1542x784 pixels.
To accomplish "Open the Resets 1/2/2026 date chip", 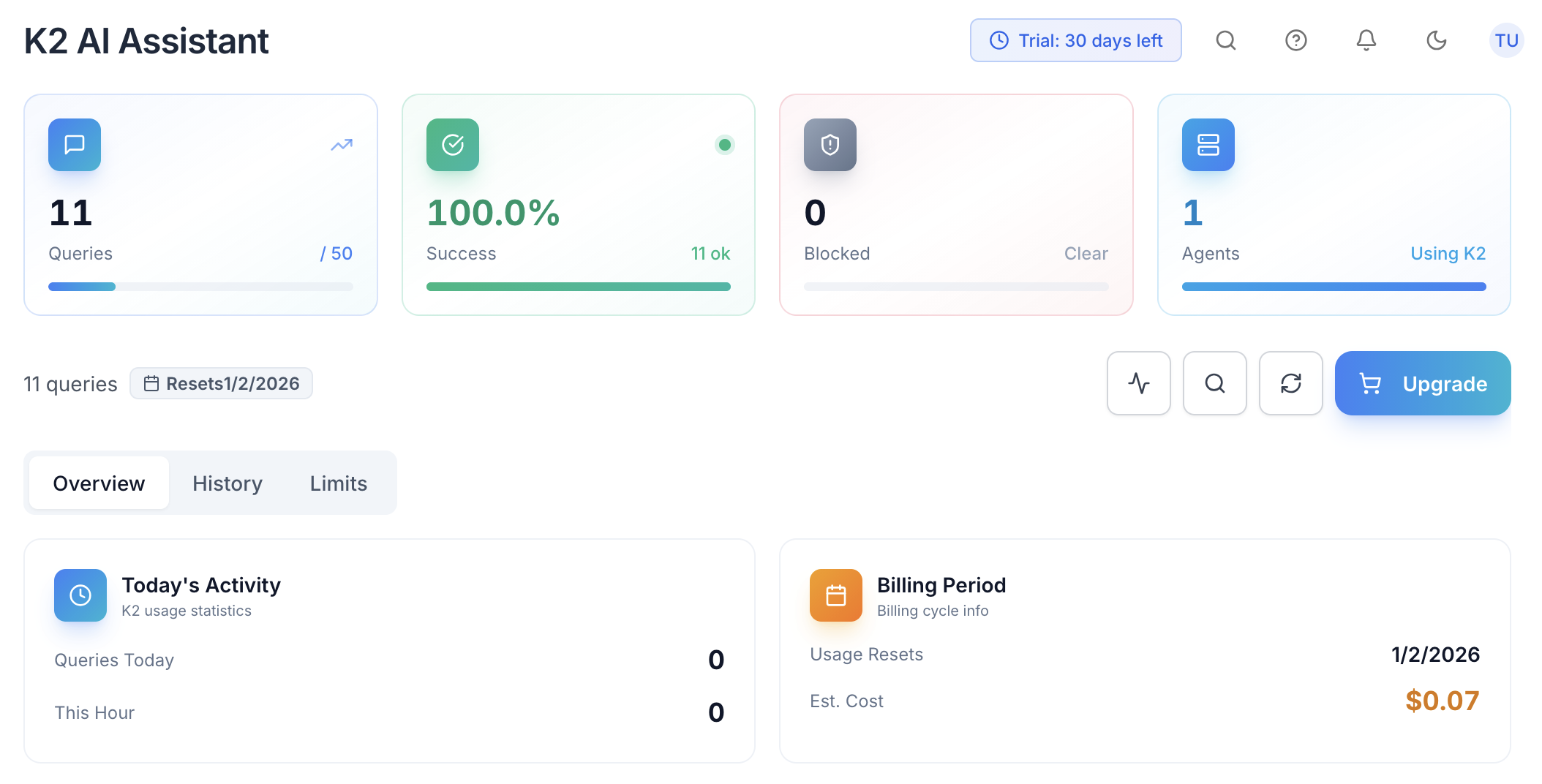I will [x=221, y=383].
